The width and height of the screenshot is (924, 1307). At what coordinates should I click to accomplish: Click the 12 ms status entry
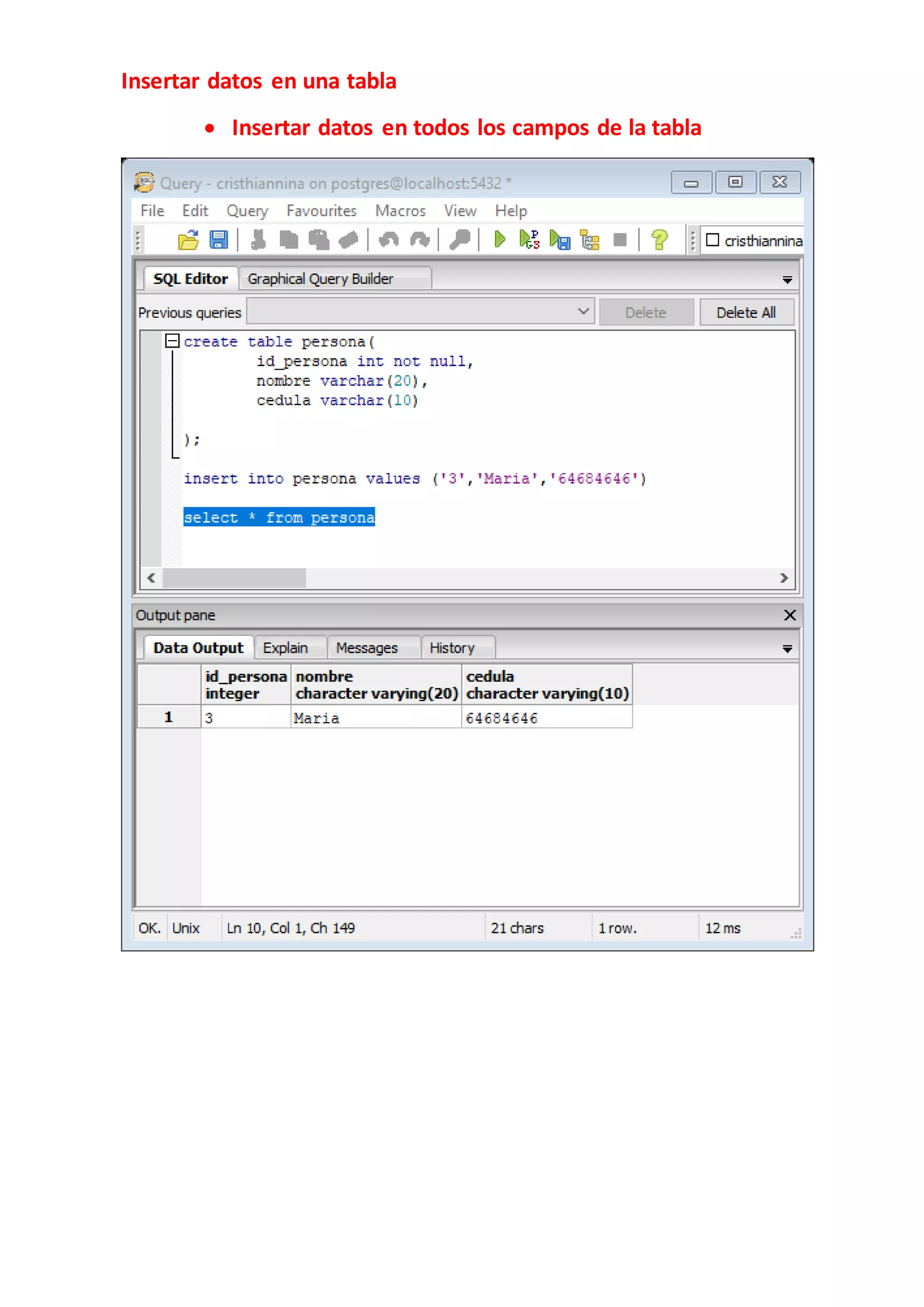(723, 928)
